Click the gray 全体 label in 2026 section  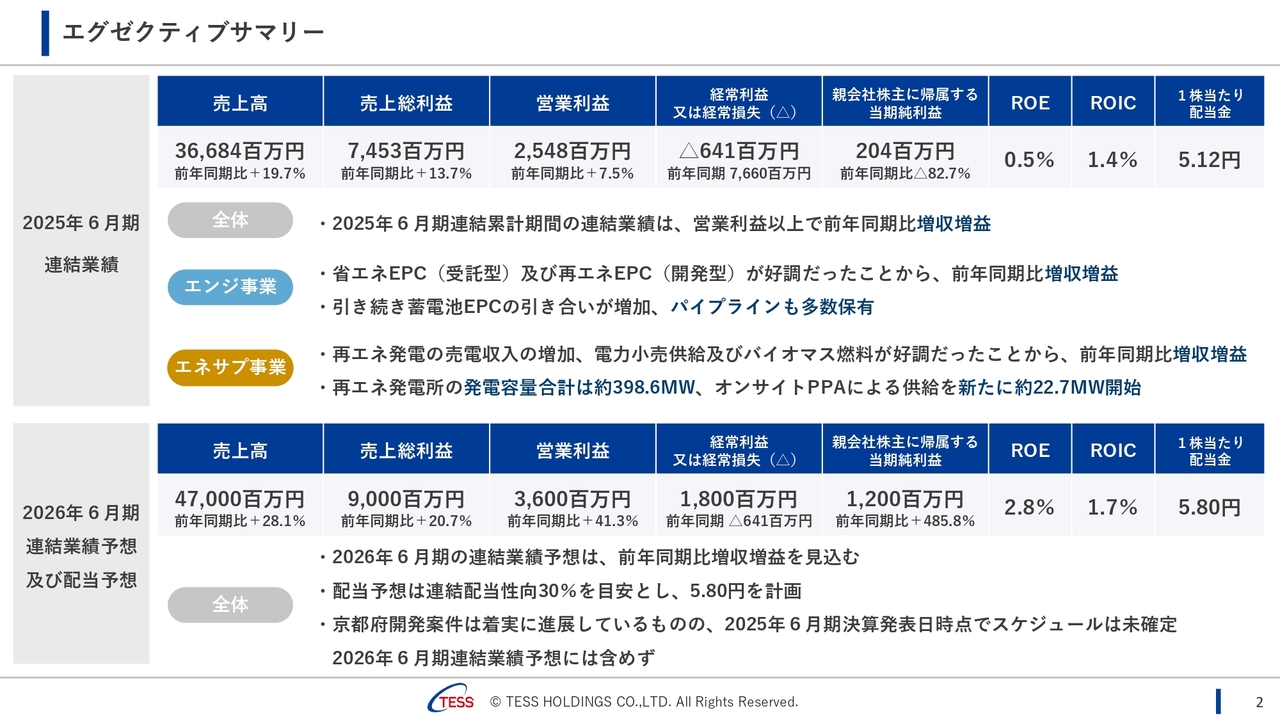coord(230,605)
